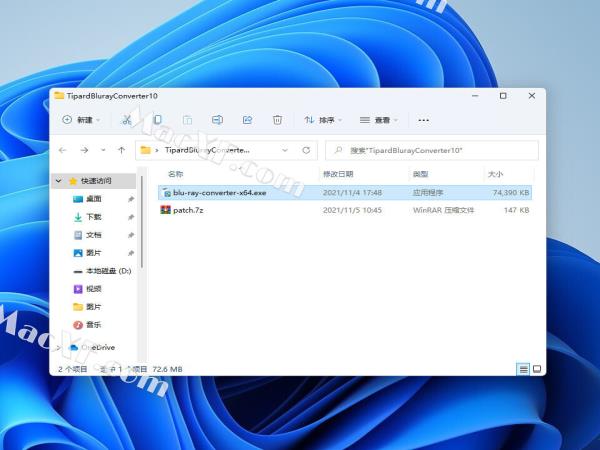The width and height of the screenshot is (600, 450).
Task: Click the Copy icon in toolbar
Action: coord(157,120)
